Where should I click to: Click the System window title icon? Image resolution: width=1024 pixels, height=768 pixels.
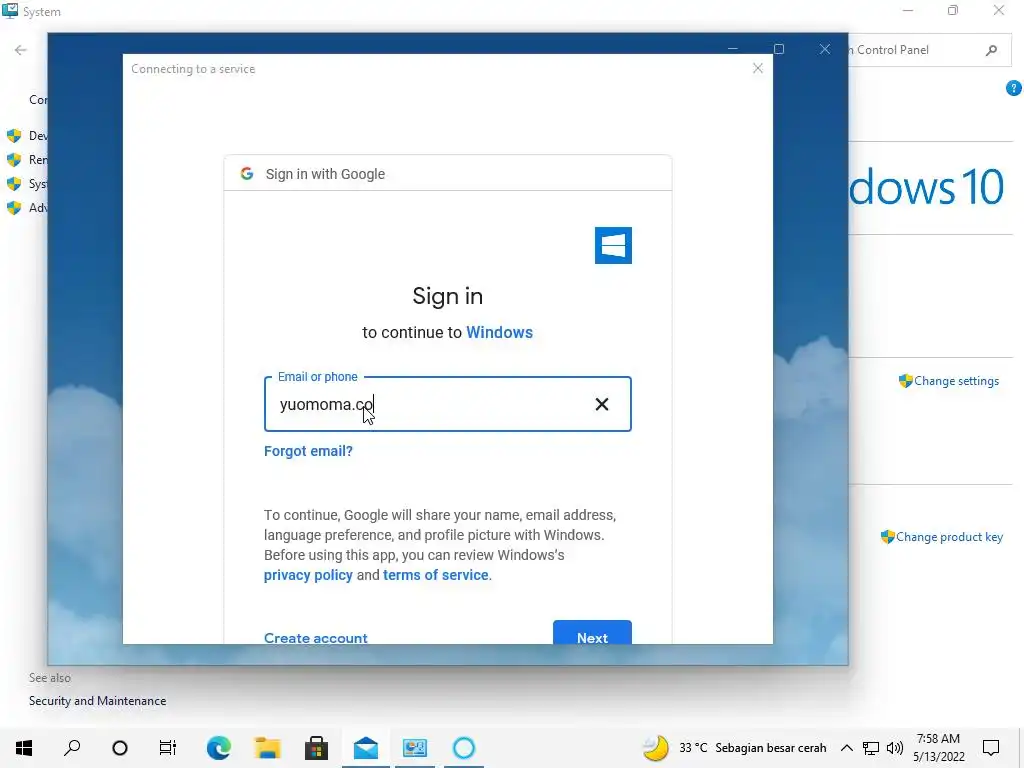[10, 10]
